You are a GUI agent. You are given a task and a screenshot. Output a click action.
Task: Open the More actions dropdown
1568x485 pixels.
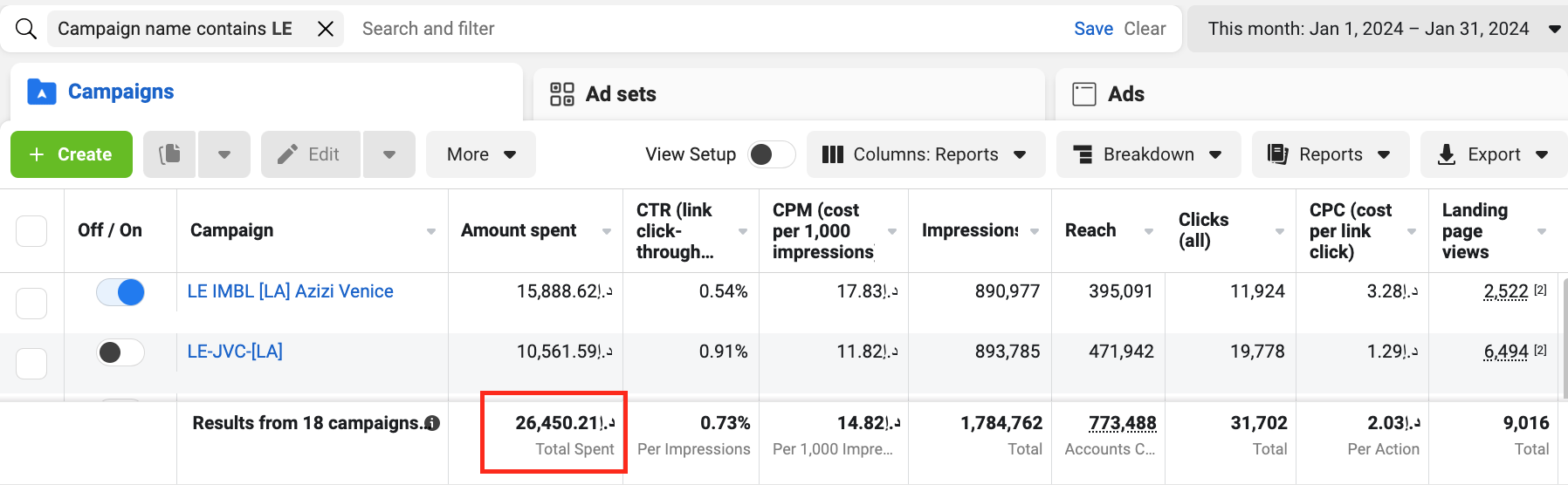click(x=480, y=154)
